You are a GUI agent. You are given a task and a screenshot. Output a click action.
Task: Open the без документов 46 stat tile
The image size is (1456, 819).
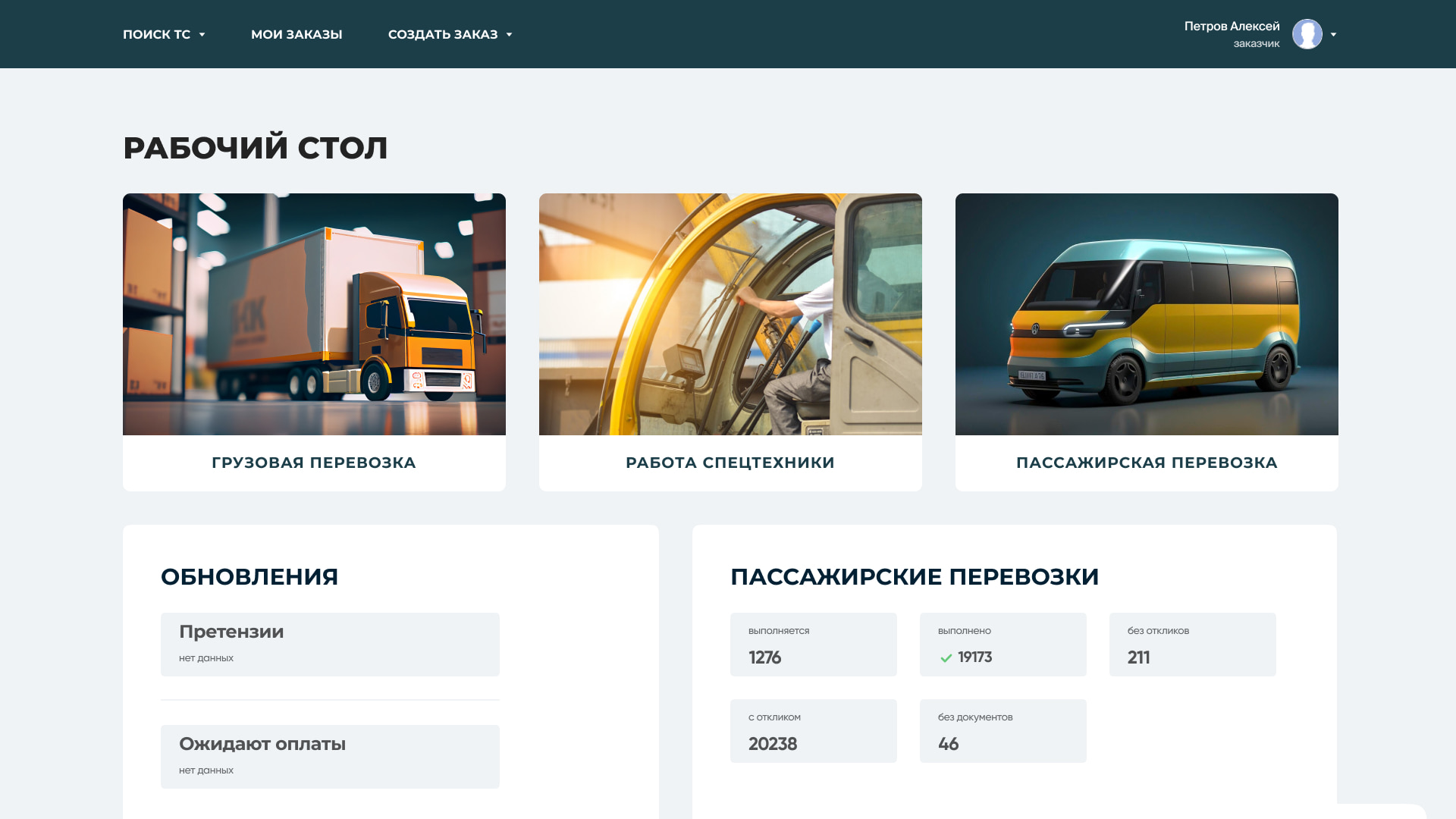(x=1003, y=731)
